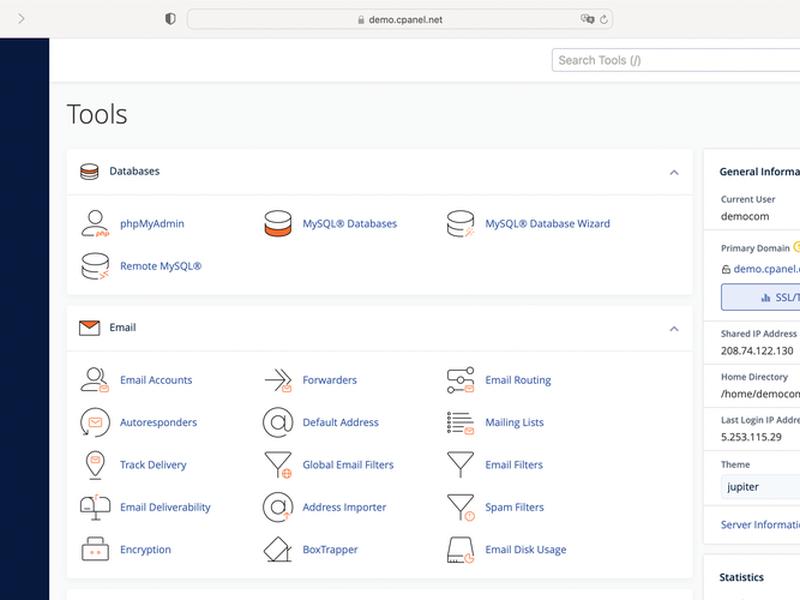Select the last login IP 5.253.115.29

pyautogui.click(x=751, y=437)
